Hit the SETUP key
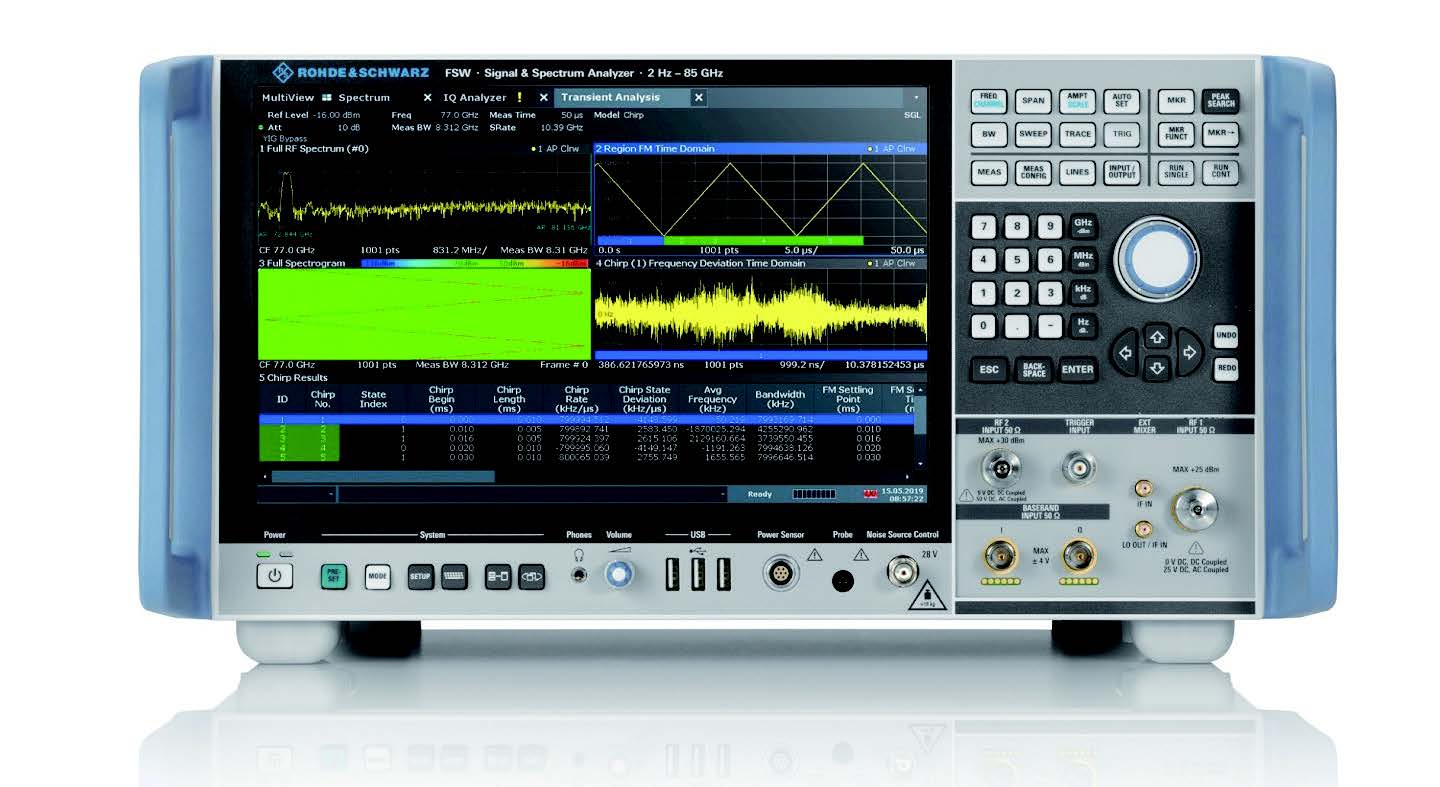The width and height of the screenshot is (1440, 787). point(420,577)
